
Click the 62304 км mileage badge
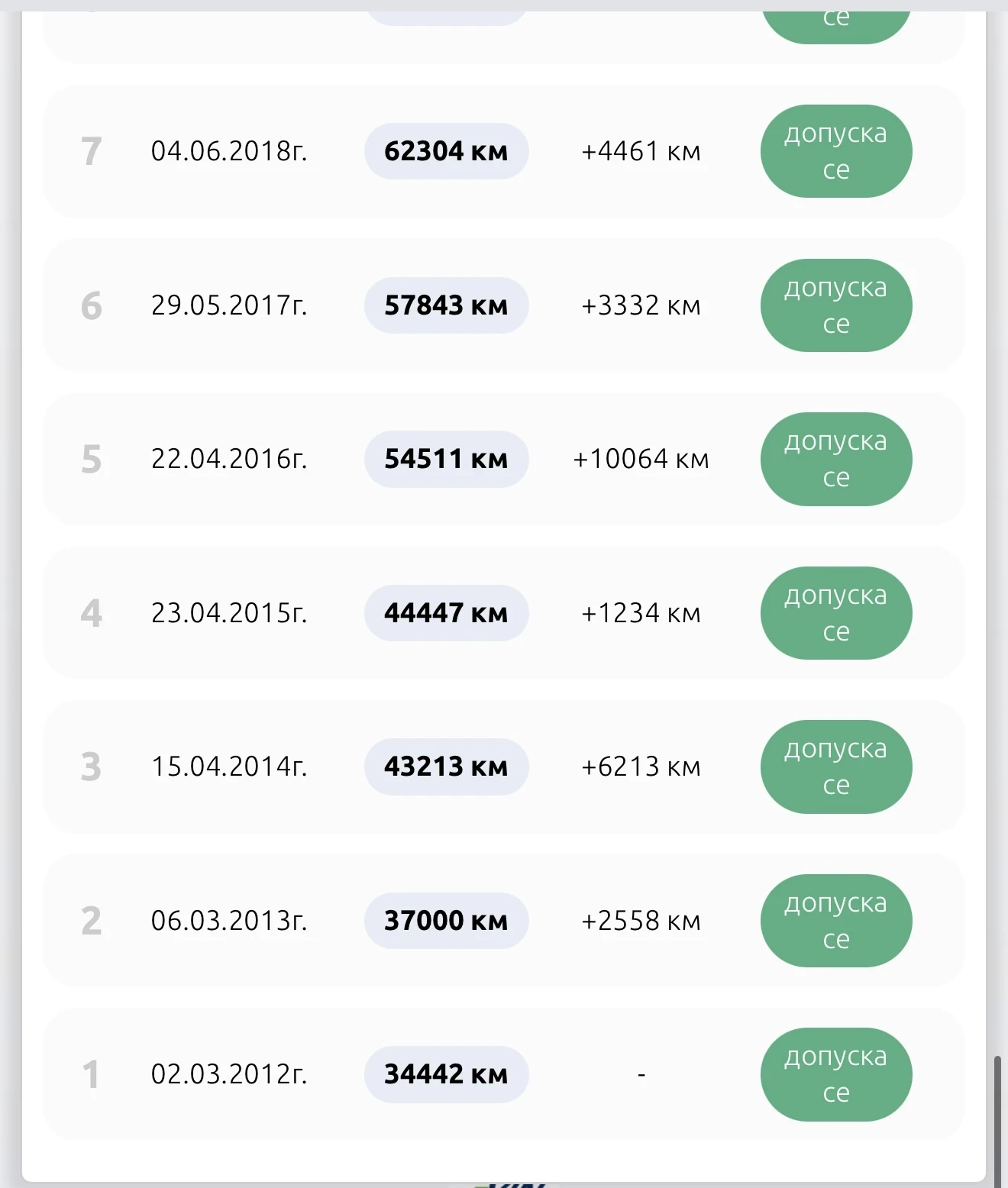coord(446,151)
